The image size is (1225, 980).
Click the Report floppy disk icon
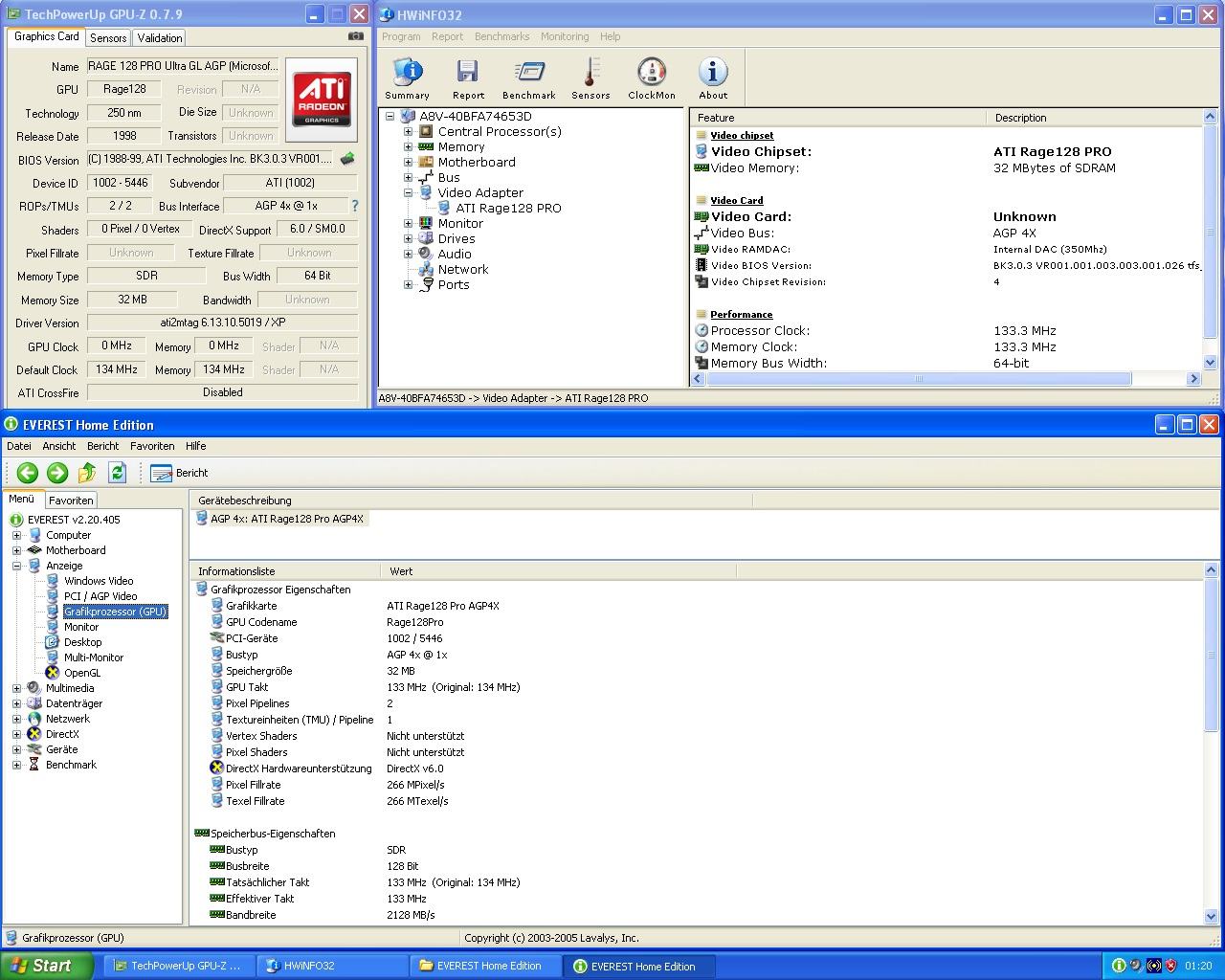468,73
